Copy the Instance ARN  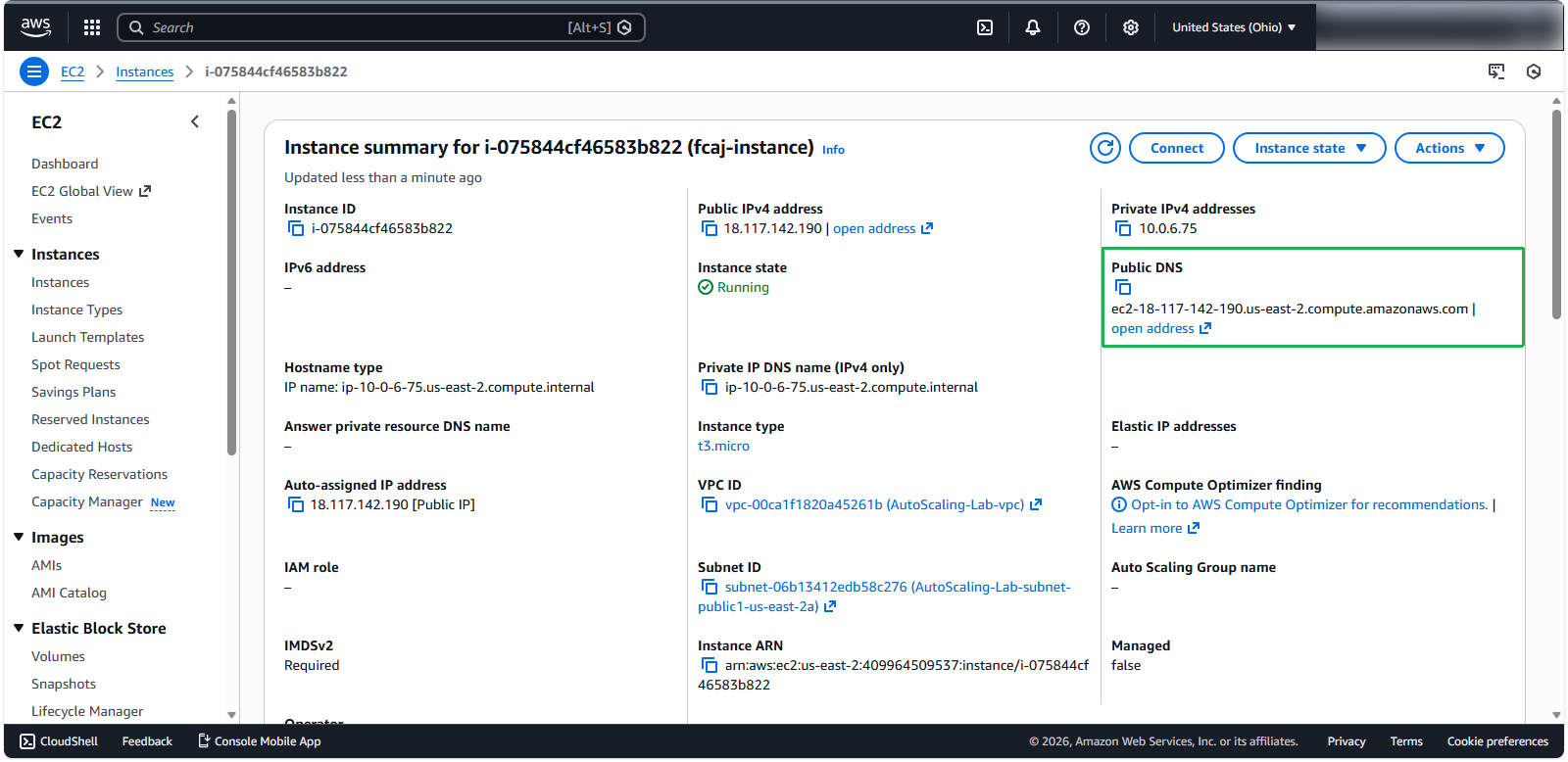pos(710,665)
